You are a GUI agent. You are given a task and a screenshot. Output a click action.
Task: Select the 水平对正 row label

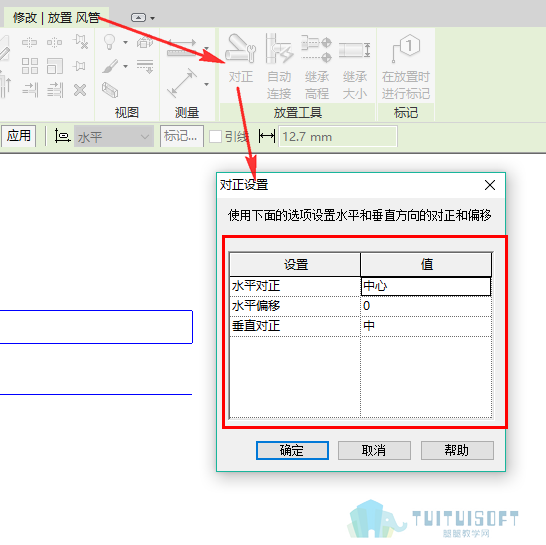[x=256, y=286]
